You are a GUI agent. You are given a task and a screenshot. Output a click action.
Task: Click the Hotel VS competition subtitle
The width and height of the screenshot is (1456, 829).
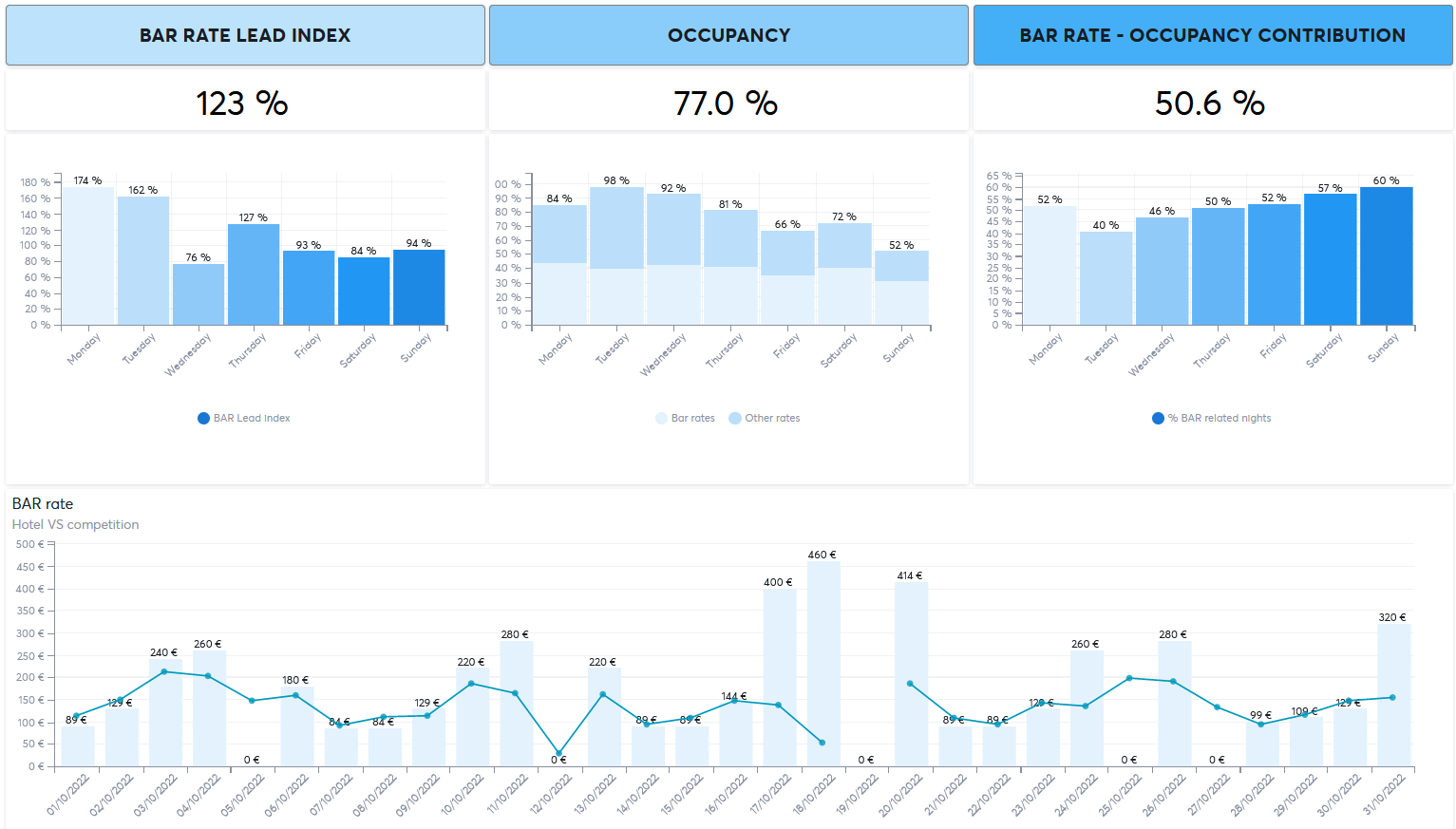[76, 524]
